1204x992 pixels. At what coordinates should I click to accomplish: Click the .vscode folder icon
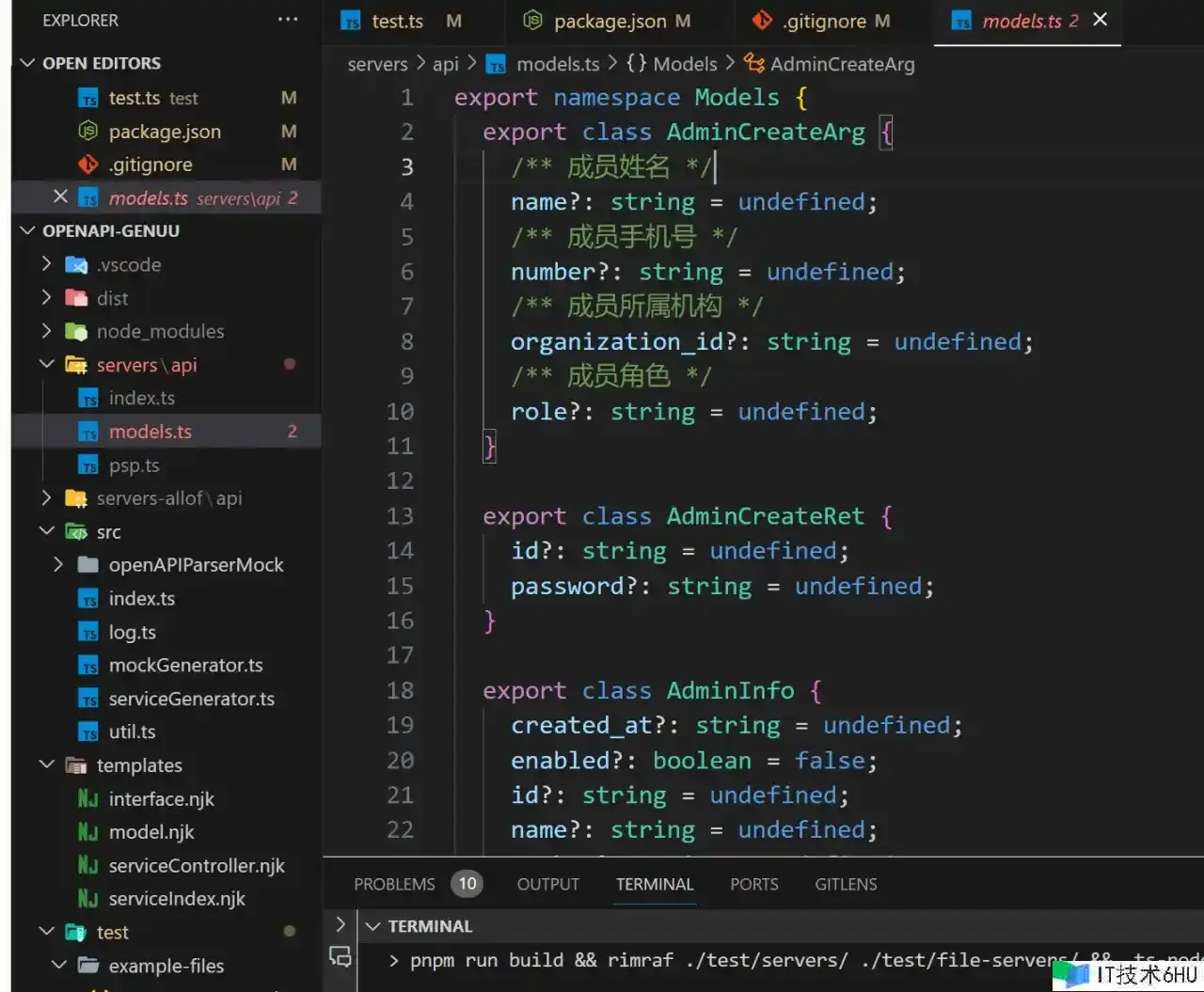point(76,265)
